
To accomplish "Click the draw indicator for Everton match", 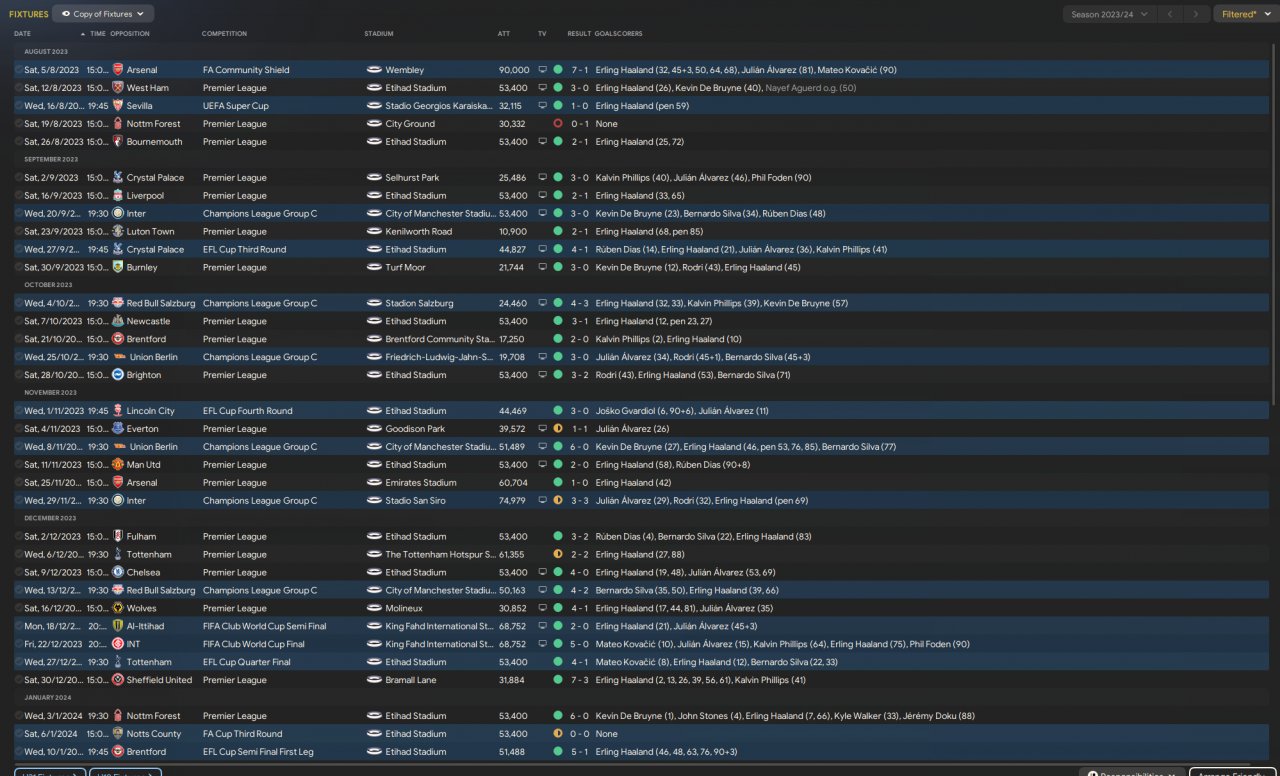I will [x=558, y=429].
